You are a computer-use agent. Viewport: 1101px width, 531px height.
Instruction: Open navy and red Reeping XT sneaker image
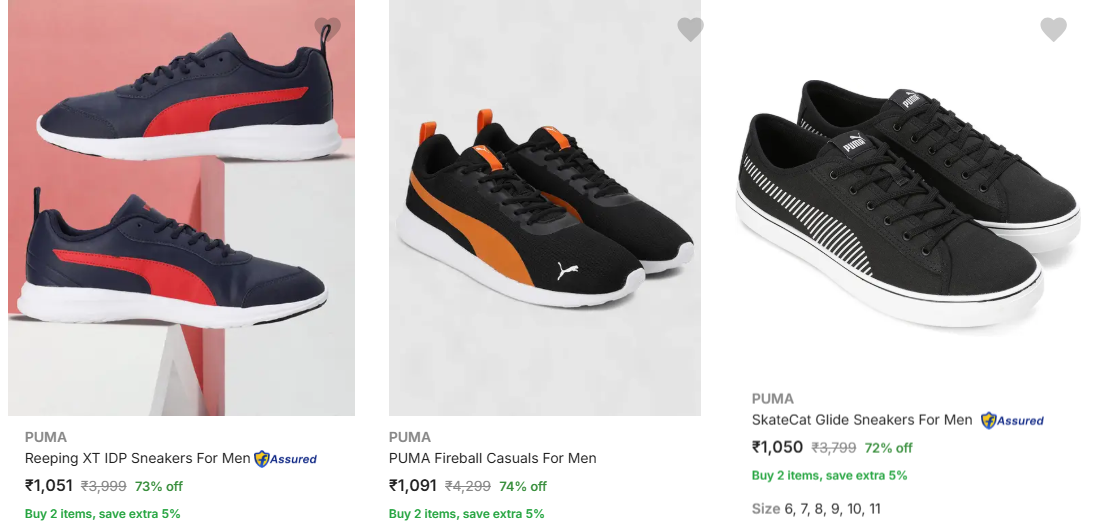pos(181,207)
